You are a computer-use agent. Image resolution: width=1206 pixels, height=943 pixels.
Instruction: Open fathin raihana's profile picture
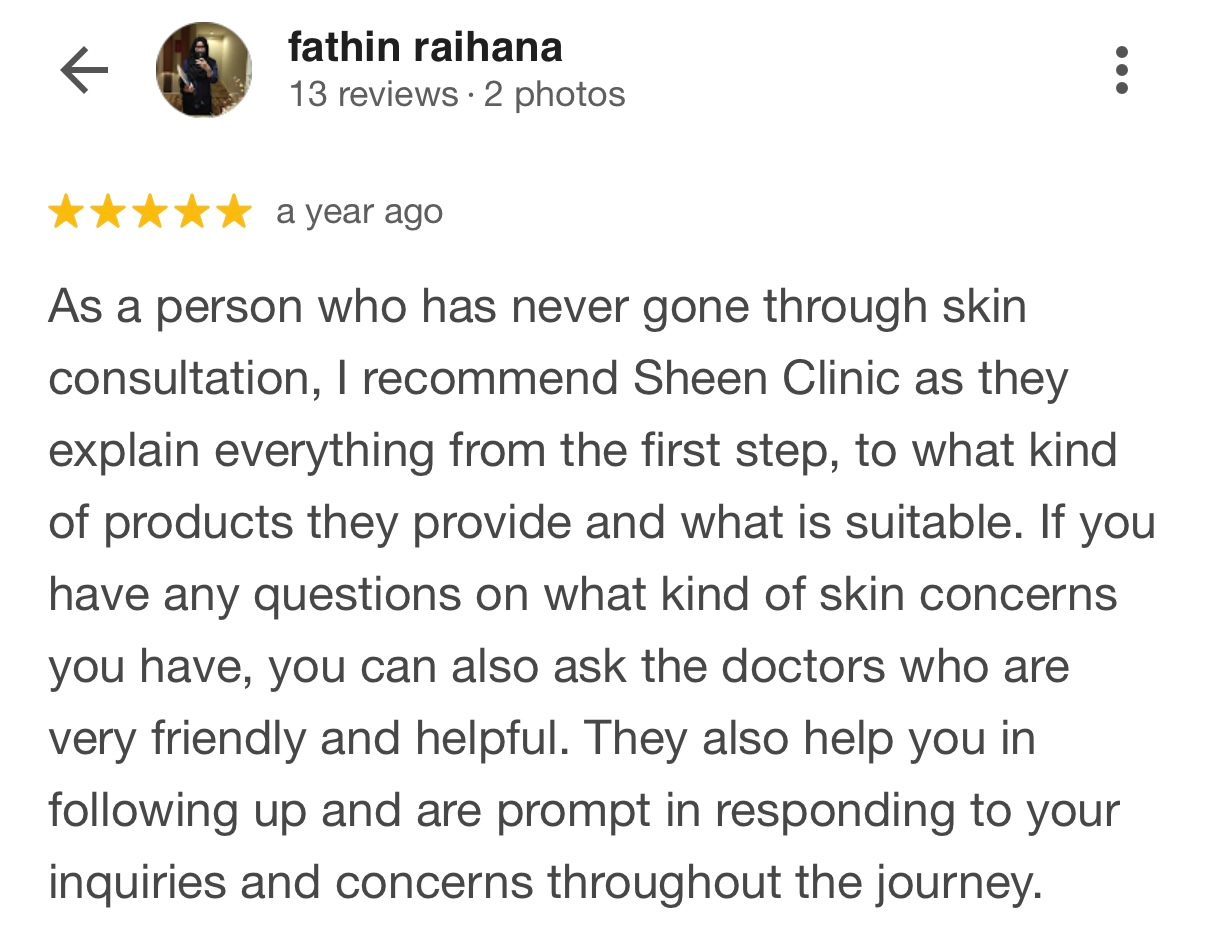(x=203, y=70)
